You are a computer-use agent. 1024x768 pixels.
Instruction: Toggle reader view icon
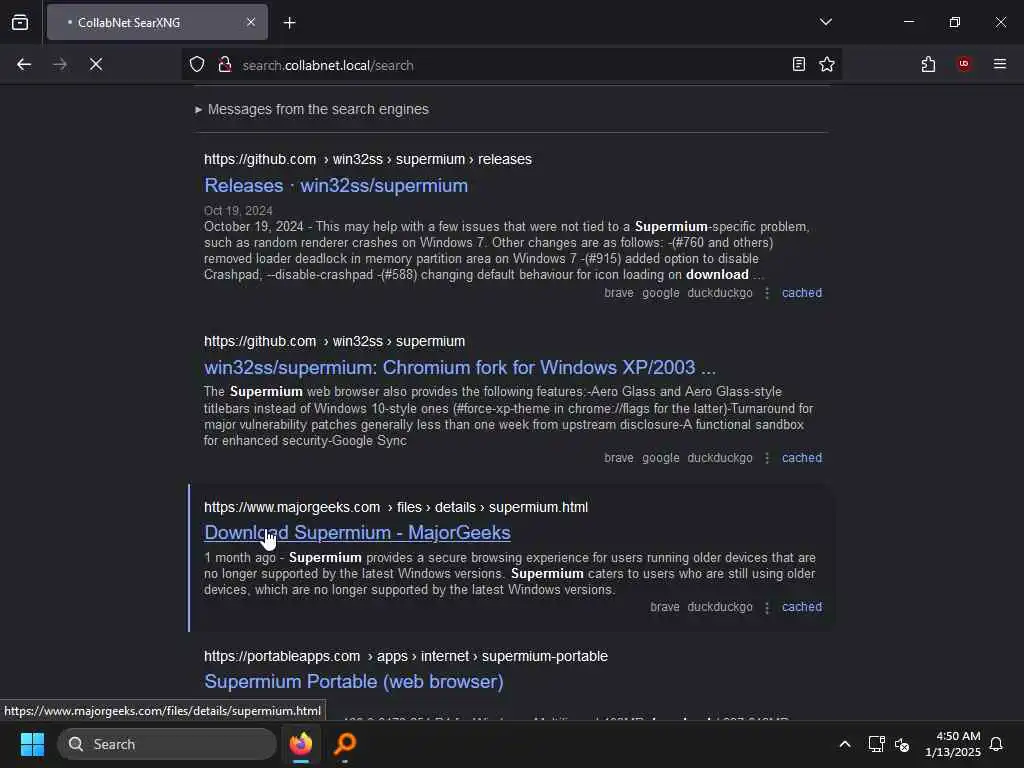pos(798,65)
